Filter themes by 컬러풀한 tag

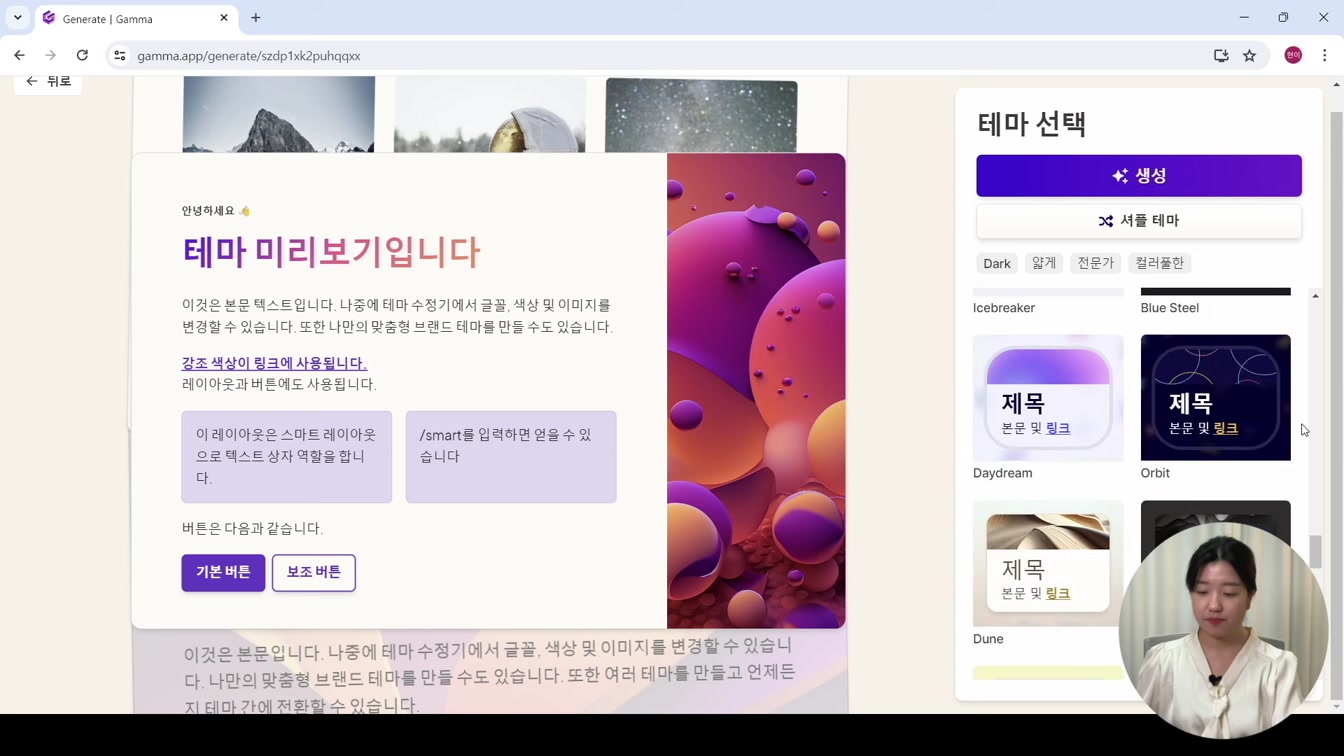pos(1159,263)
